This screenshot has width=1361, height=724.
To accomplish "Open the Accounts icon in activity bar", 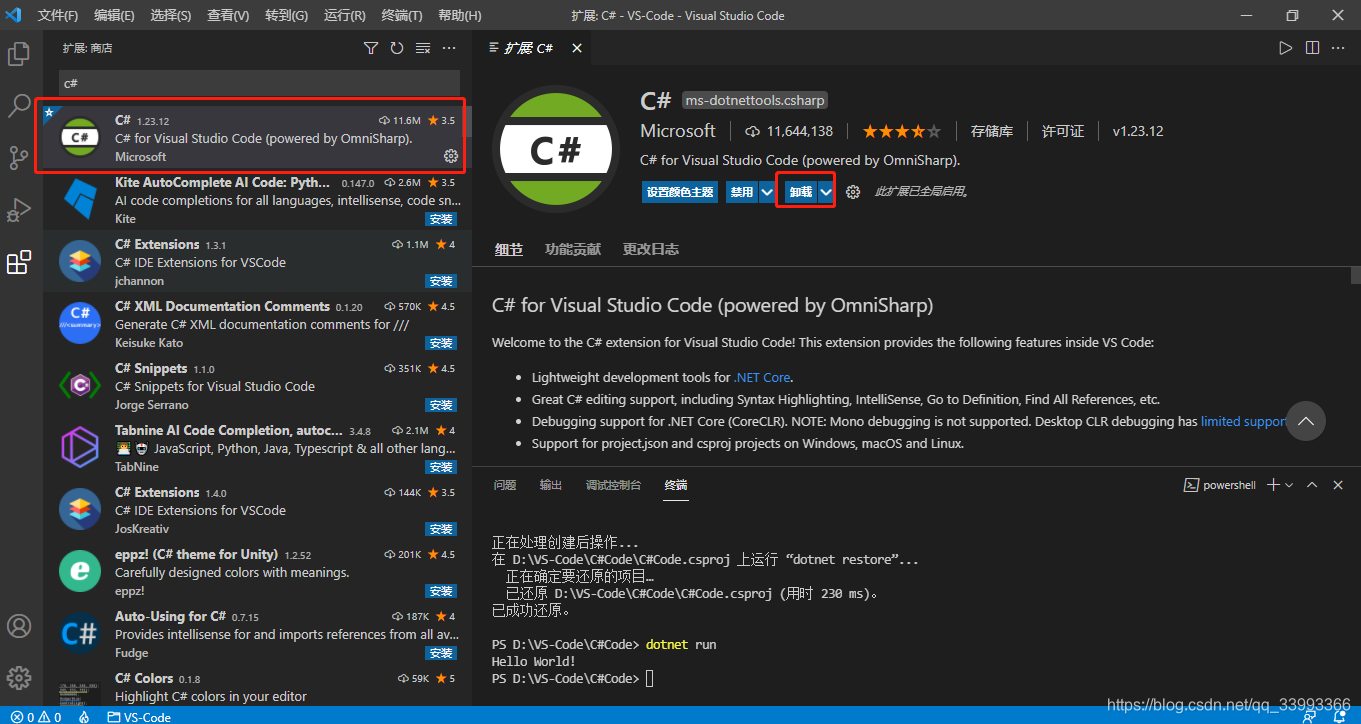I will pyautogui.click(x=19, y=626).
